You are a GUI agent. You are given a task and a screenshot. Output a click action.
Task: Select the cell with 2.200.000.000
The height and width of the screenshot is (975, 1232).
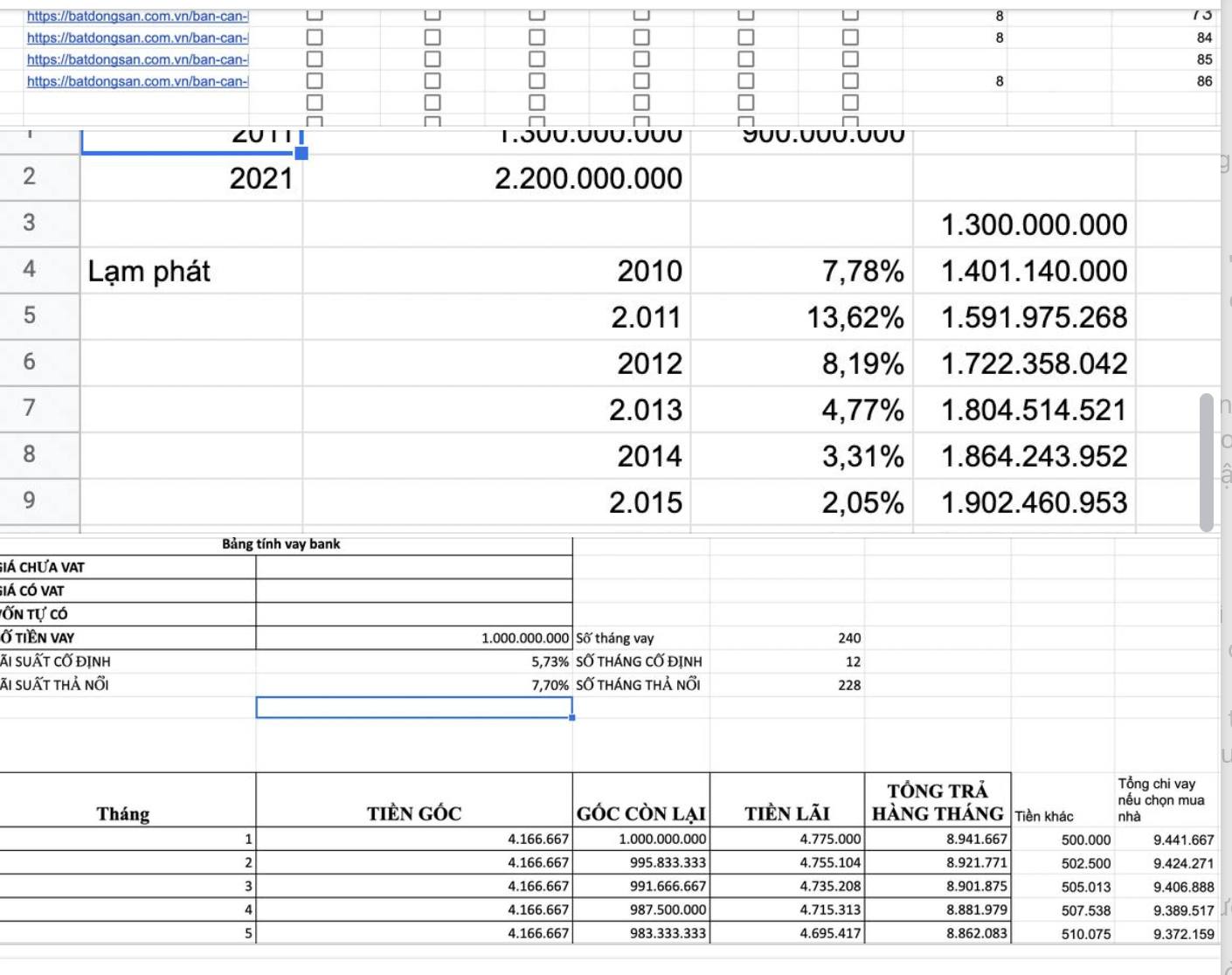tap(496, 178)
